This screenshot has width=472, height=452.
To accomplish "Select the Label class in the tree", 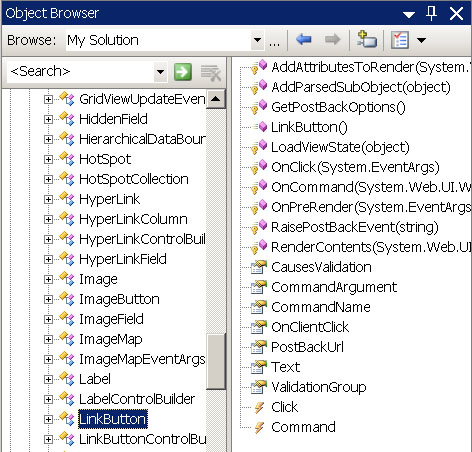I will click(95, 379).
